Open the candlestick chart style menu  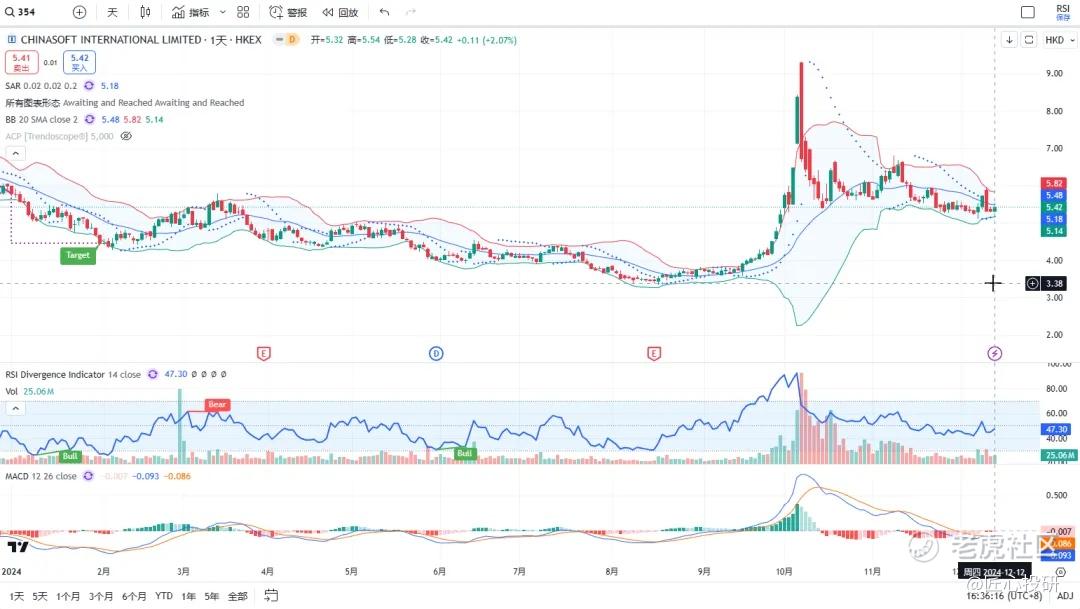145,12
